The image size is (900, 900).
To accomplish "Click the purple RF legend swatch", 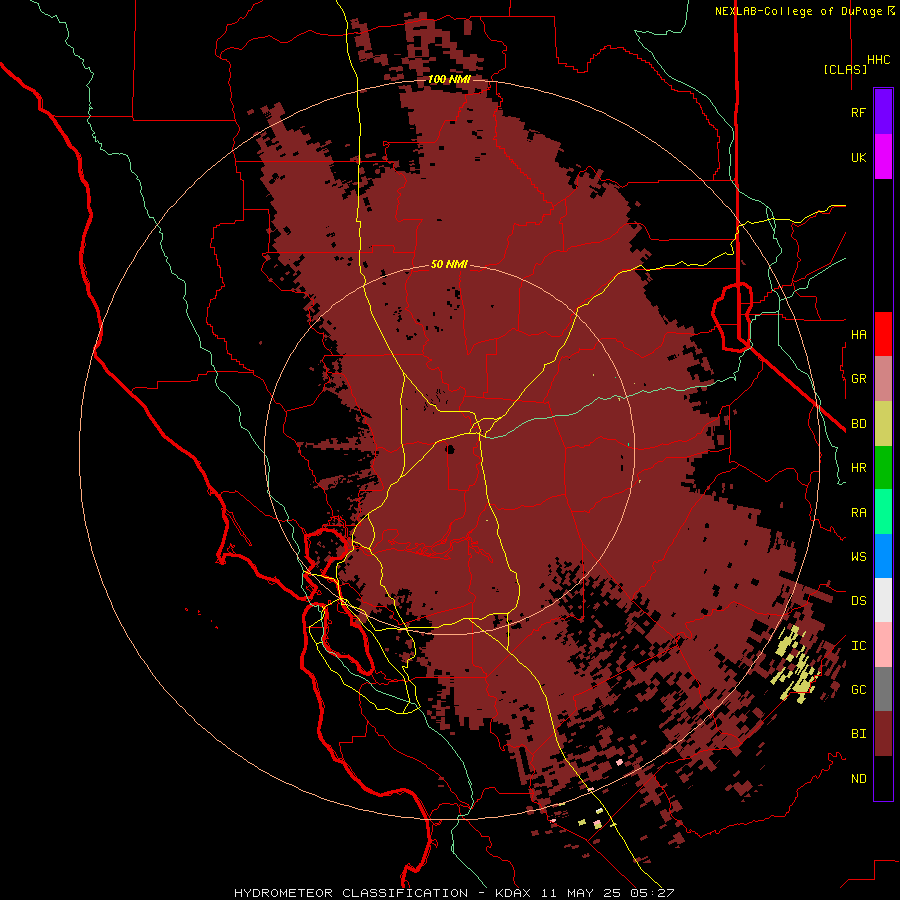I will click(883, 112).
